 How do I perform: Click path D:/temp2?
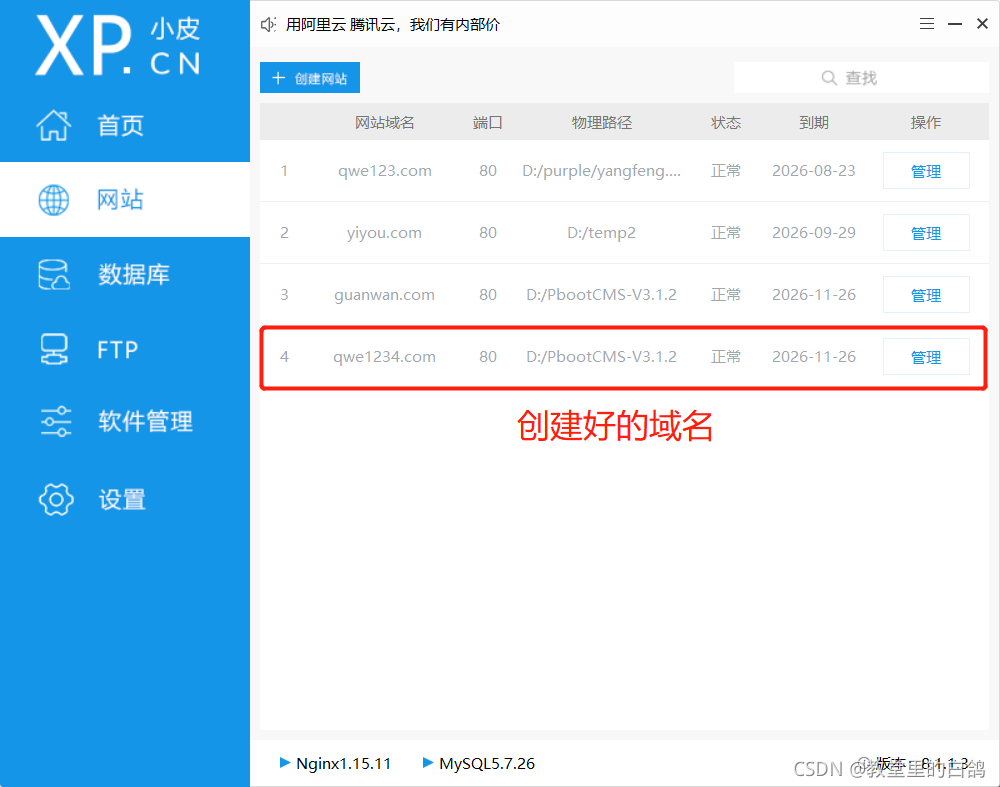click(601, 233)
